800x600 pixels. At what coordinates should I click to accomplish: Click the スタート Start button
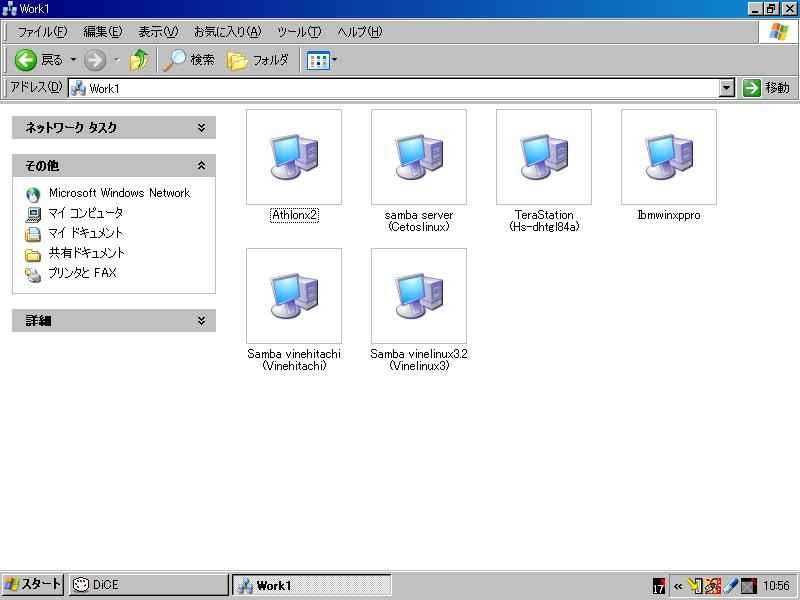click(x=33, y=585)
